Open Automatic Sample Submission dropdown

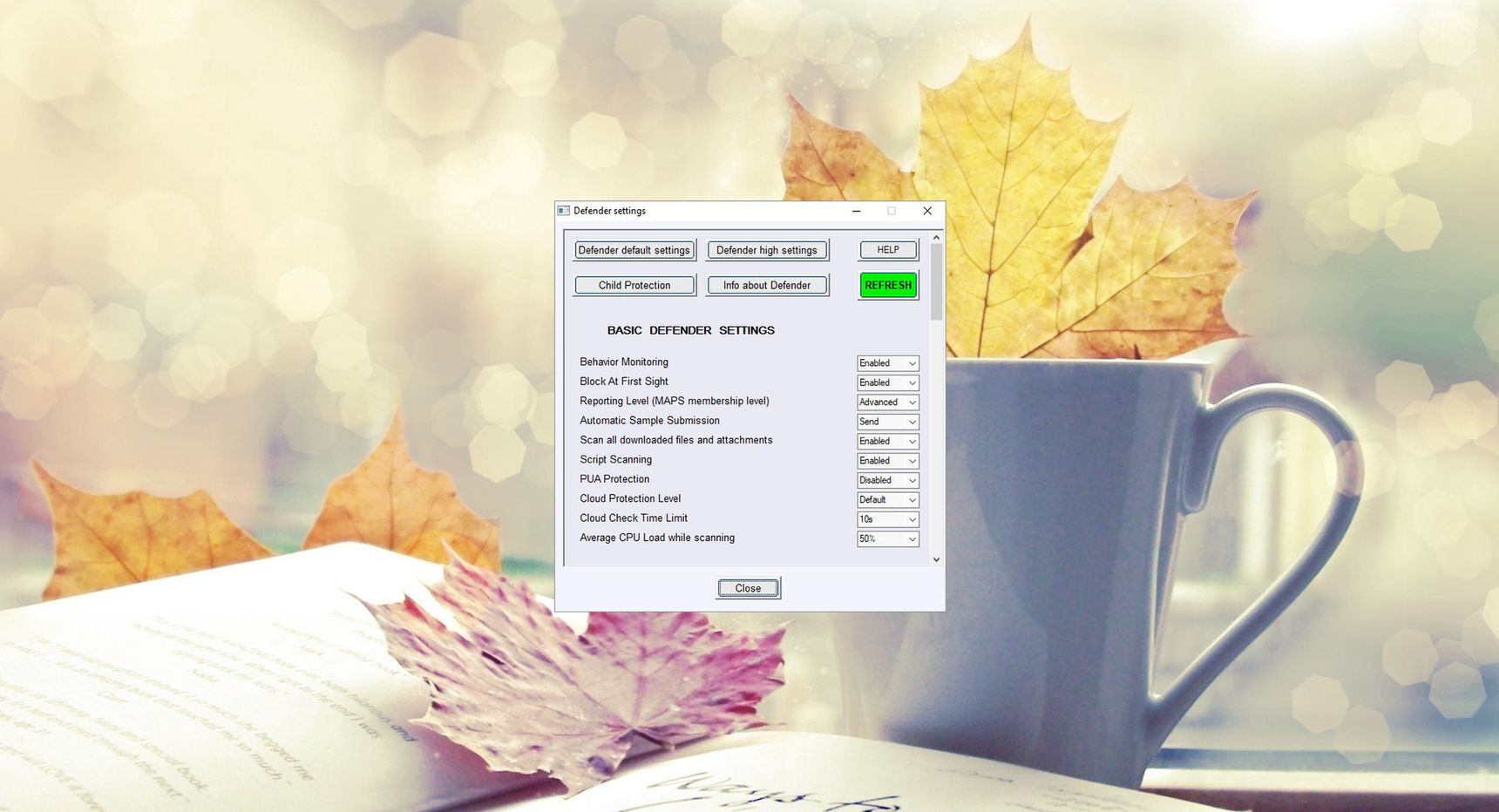(887, 422)
